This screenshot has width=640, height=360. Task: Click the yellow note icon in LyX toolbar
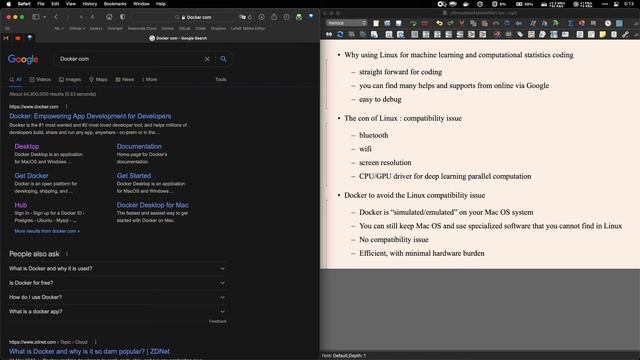[602, 35]
